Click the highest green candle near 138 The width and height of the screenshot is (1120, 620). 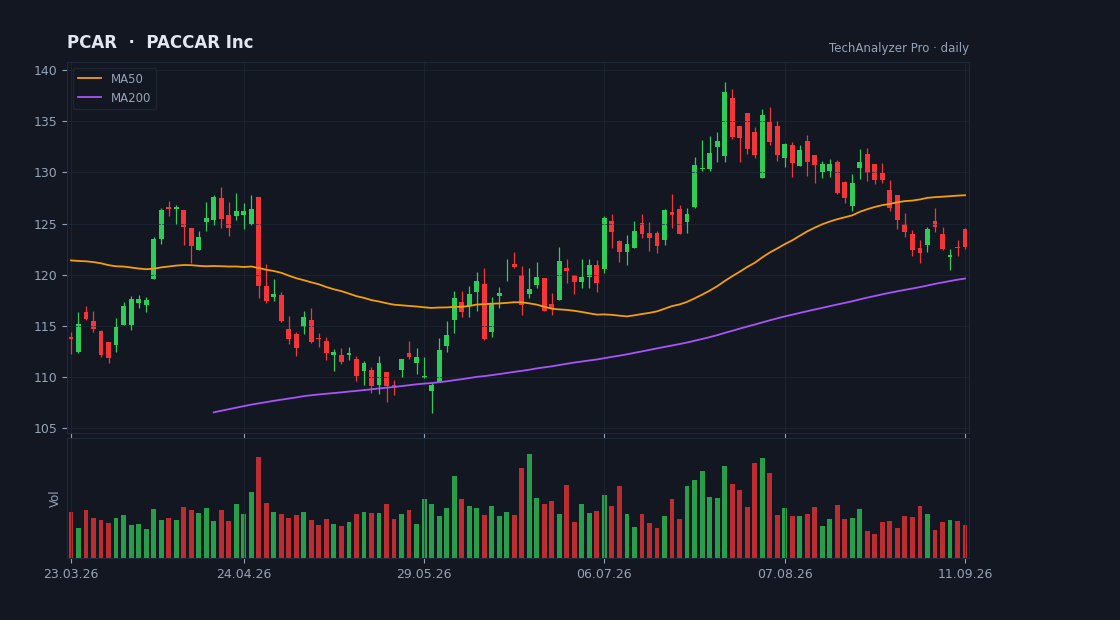pos(724,124)
